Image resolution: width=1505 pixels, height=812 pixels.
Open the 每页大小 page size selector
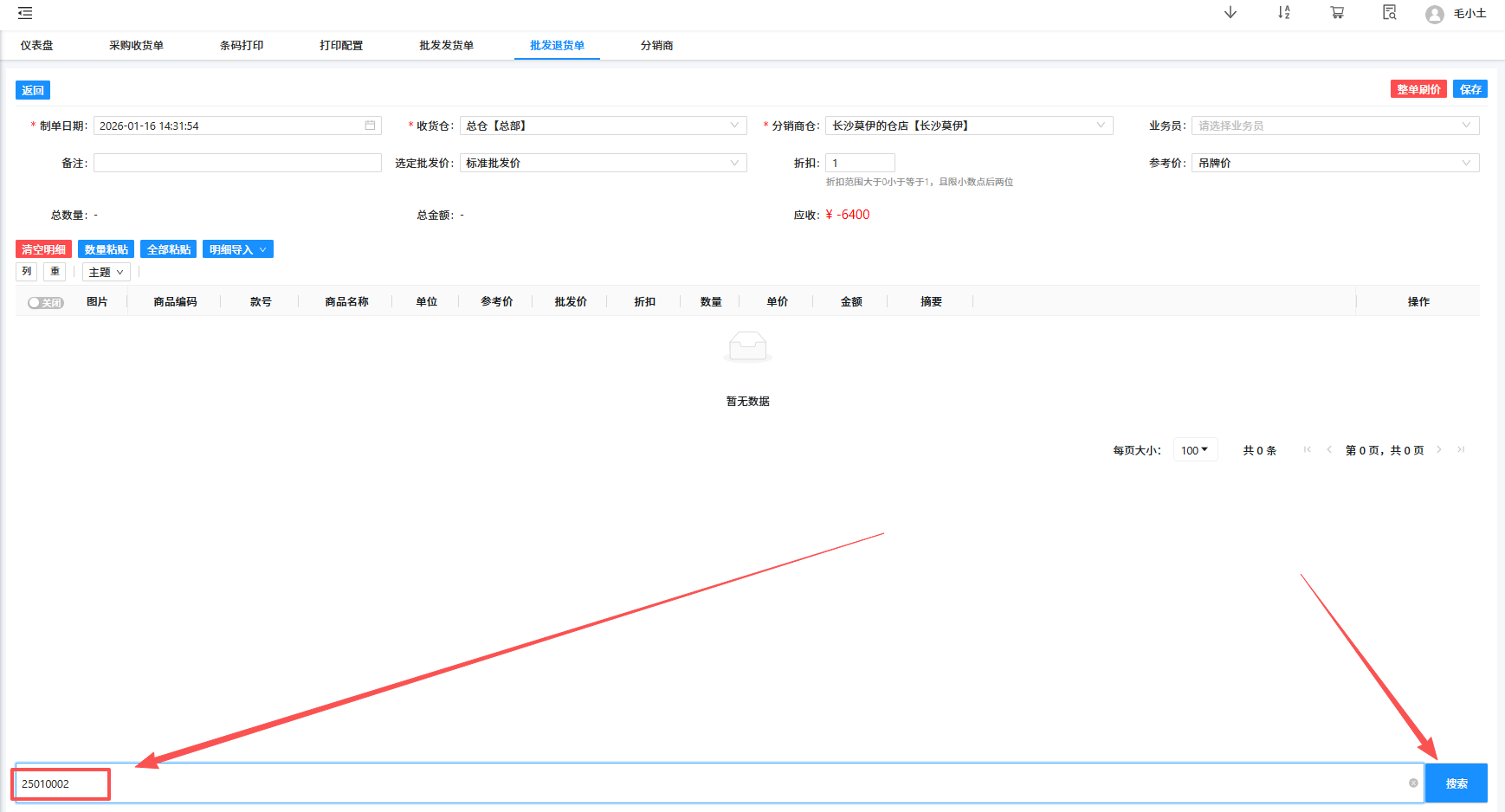tap(1195, 449)
